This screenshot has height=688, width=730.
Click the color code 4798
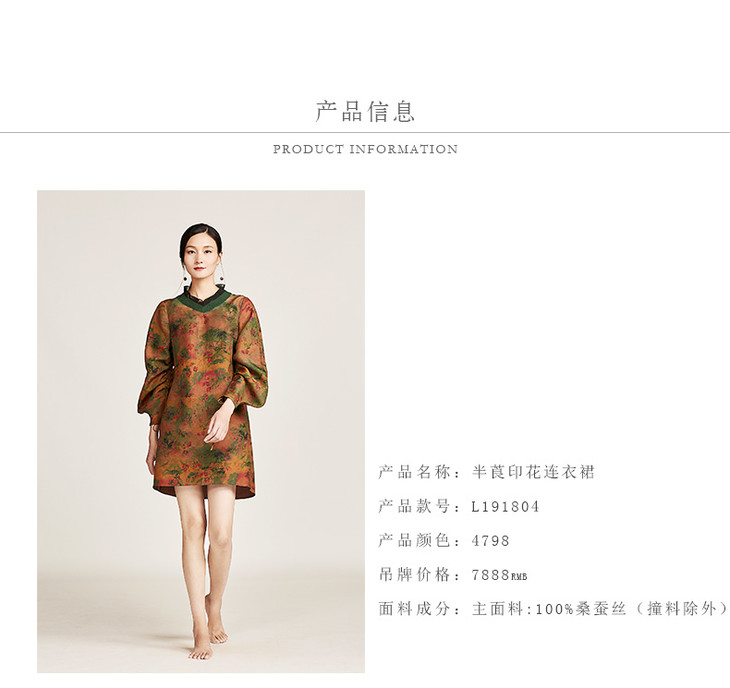click(491, 541)
